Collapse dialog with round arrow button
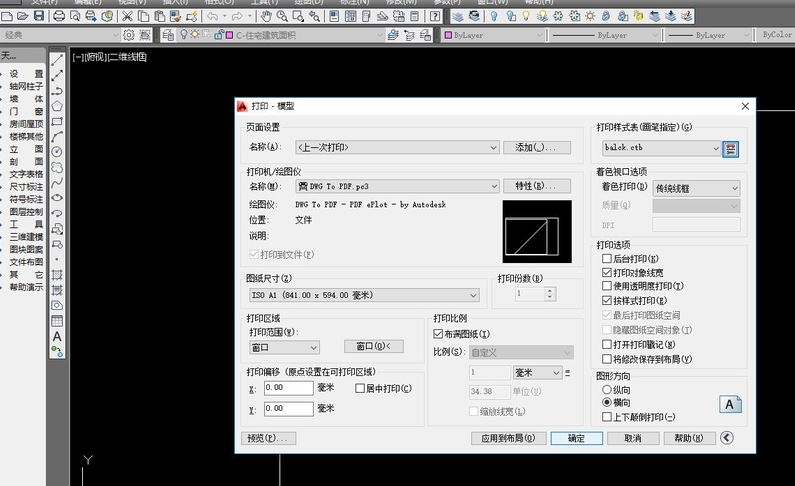795x486 pixels. 727,438
